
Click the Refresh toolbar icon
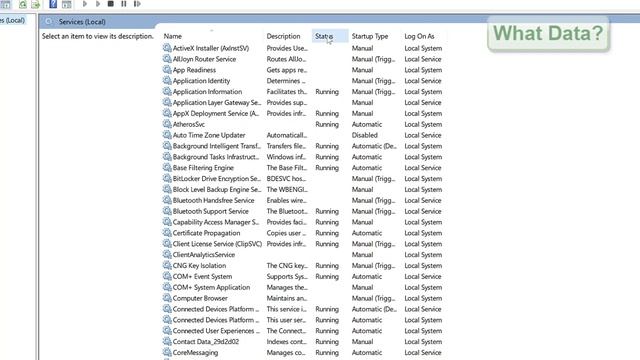(x=23, y=4)
